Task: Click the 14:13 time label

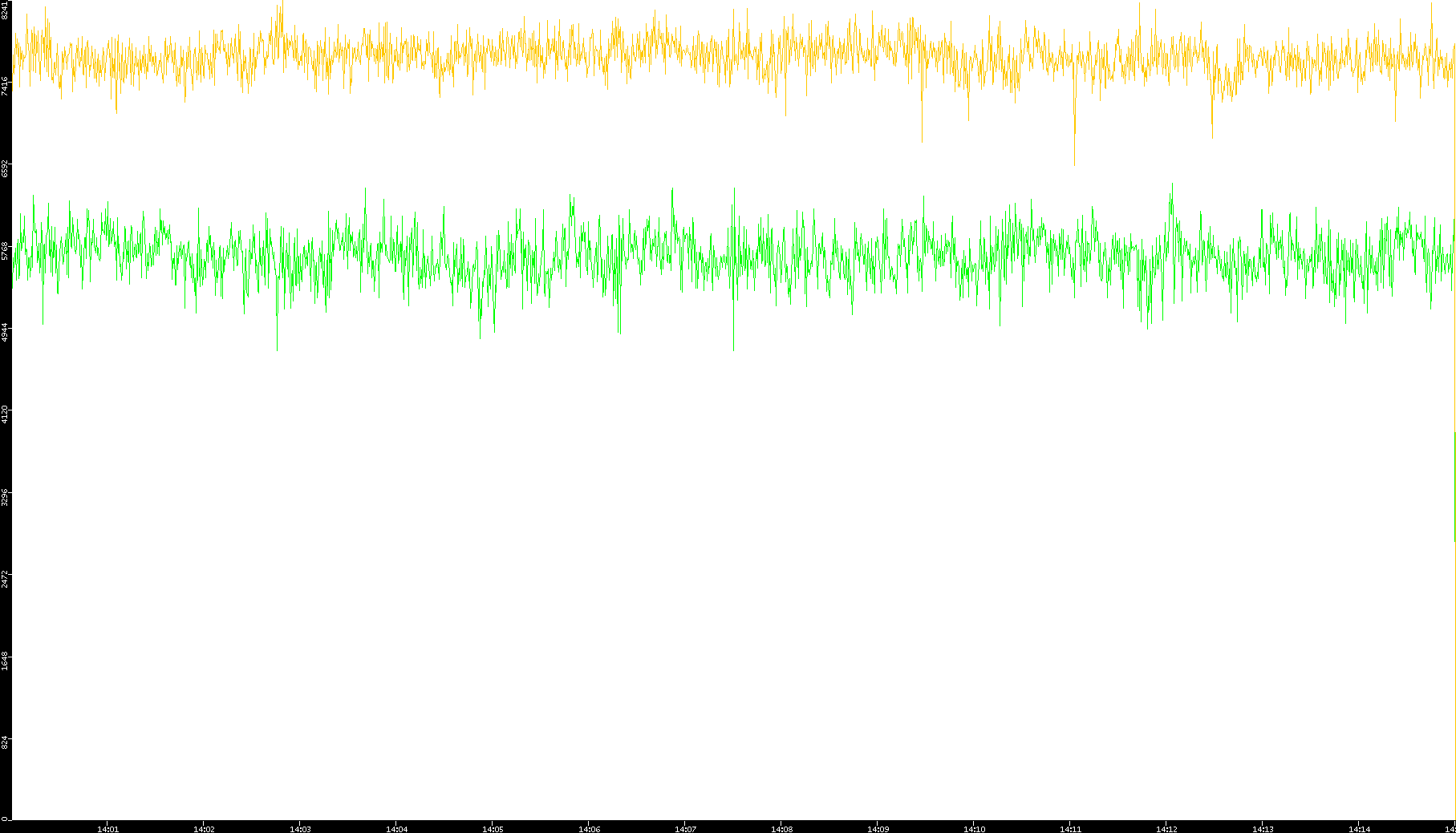Action: point(1263,829)
